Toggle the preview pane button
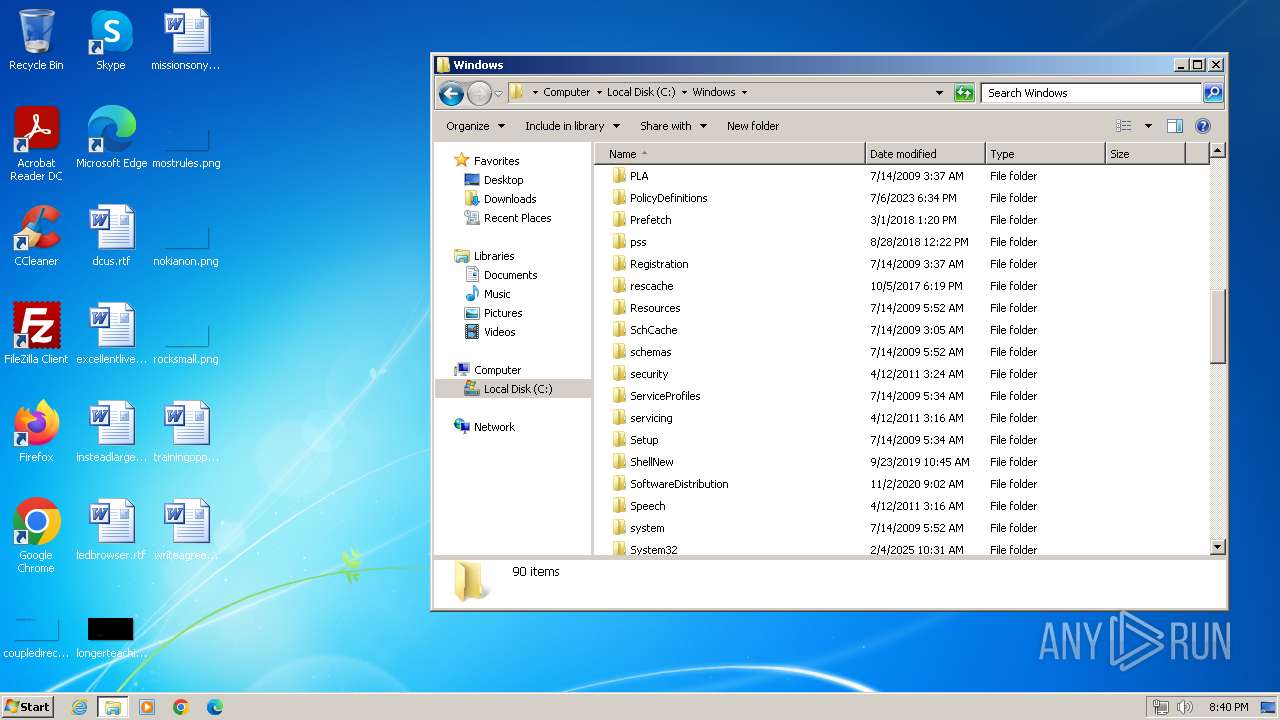1280x720 pixels. [x=1175, y=126]
